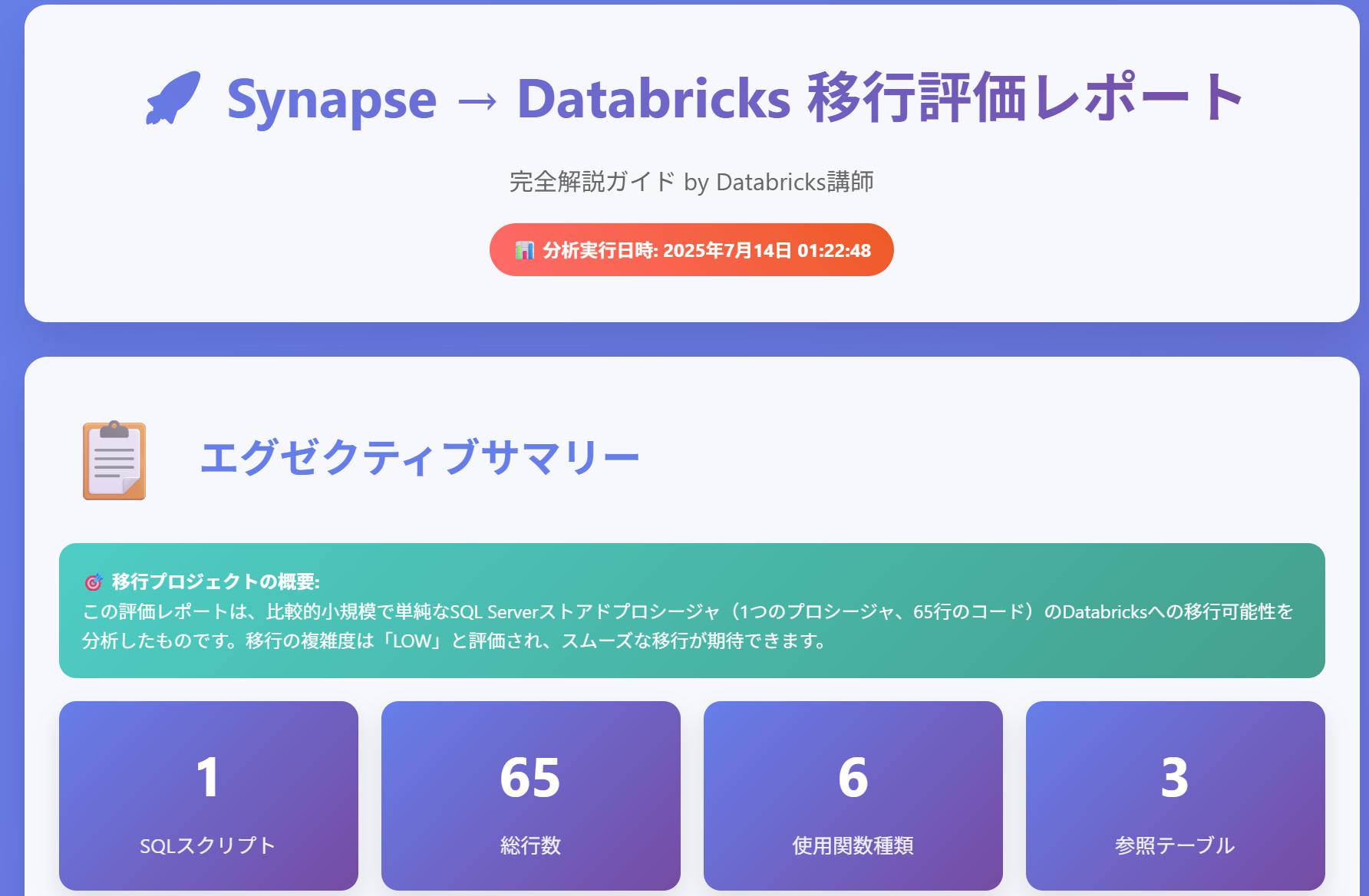This screenshot has width=1369, height=896.
Task: Click the overview paragraph starting この評価レポートは
Action: 688,626
